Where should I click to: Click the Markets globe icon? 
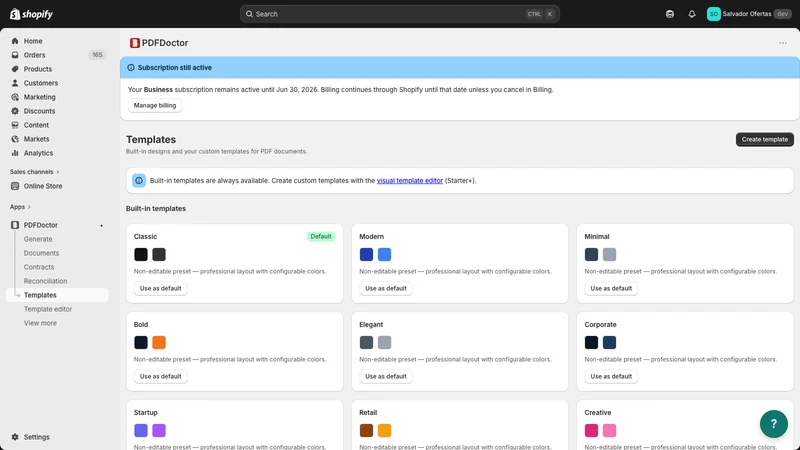[x=15, y=139]
